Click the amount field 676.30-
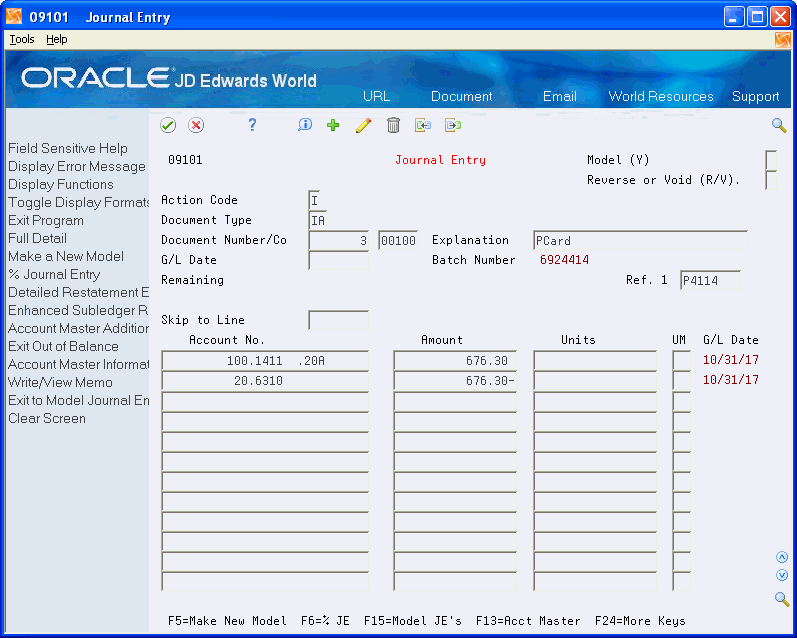Image resolution: width=797 pixels, height=638 pixels. 455,381
